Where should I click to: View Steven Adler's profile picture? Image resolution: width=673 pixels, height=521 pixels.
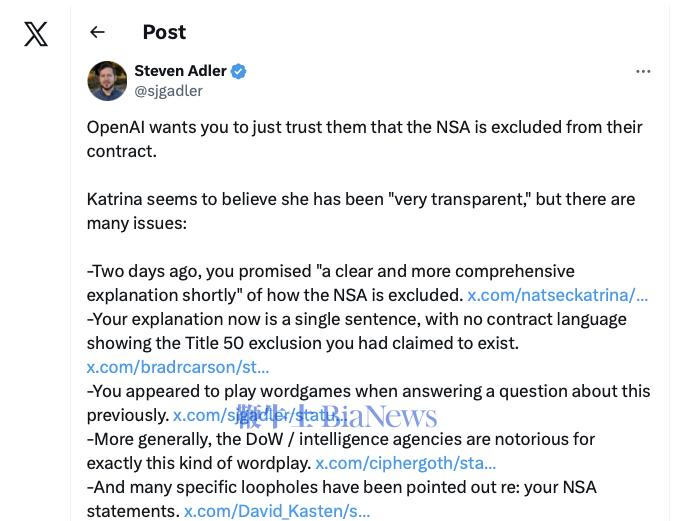pyautogui.click(x=107, y=81)
